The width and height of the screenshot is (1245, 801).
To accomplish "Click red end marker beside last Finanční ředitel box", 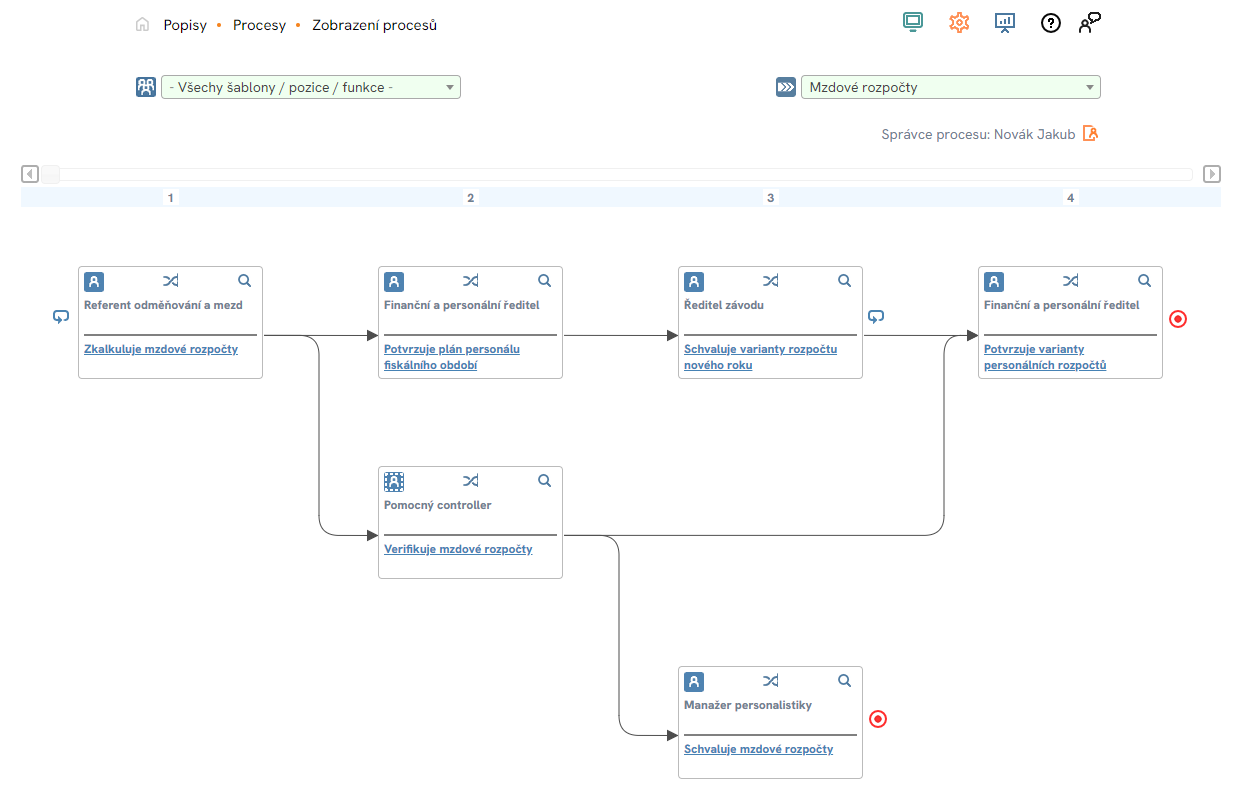I will [x=1178, y=319].
